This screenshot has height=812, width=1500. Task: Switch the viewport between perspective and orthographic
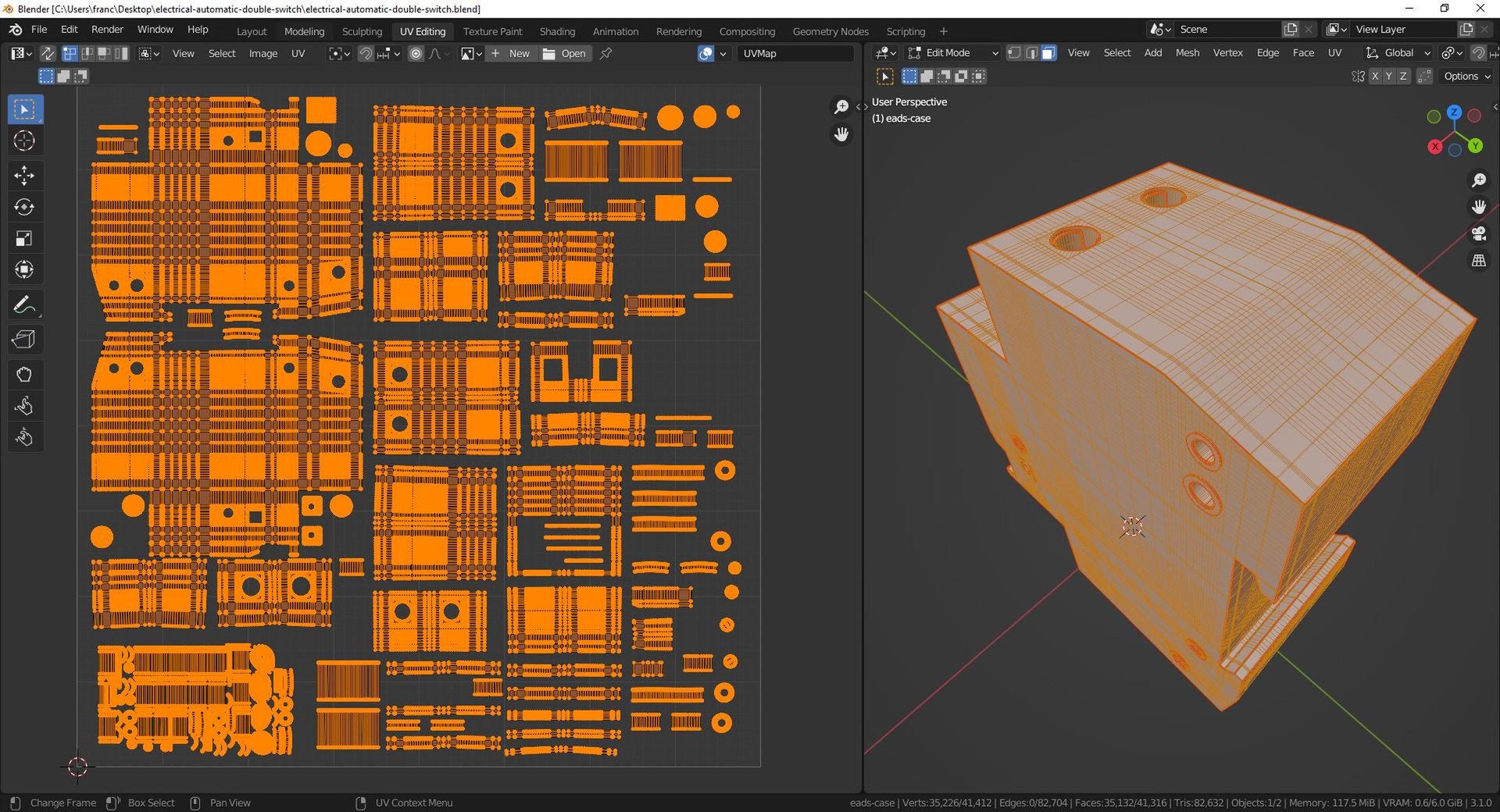coord(1479,261)
